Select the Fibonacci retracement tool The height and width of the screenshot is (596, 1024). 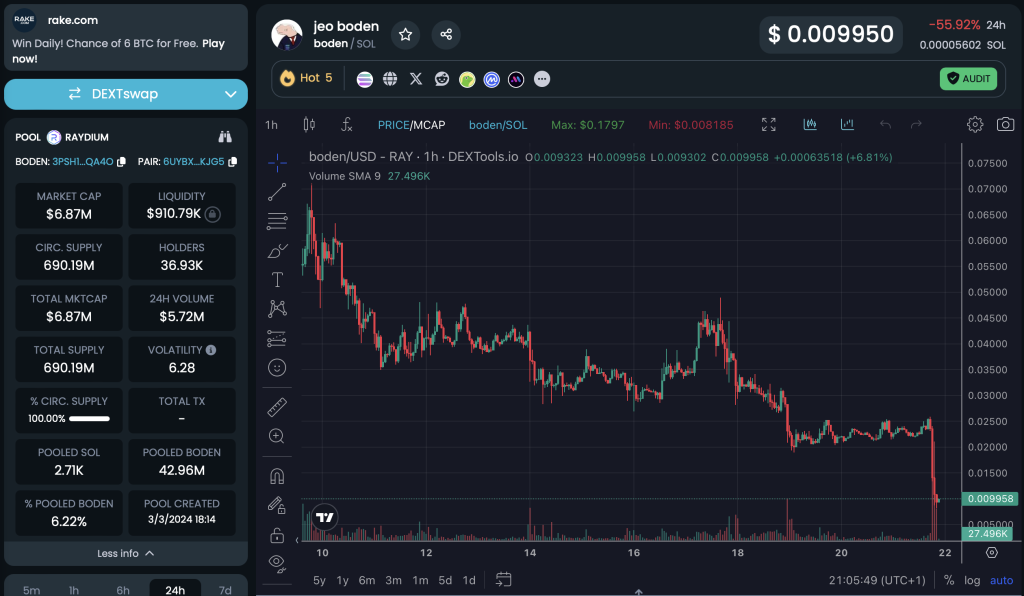[277, 221]
